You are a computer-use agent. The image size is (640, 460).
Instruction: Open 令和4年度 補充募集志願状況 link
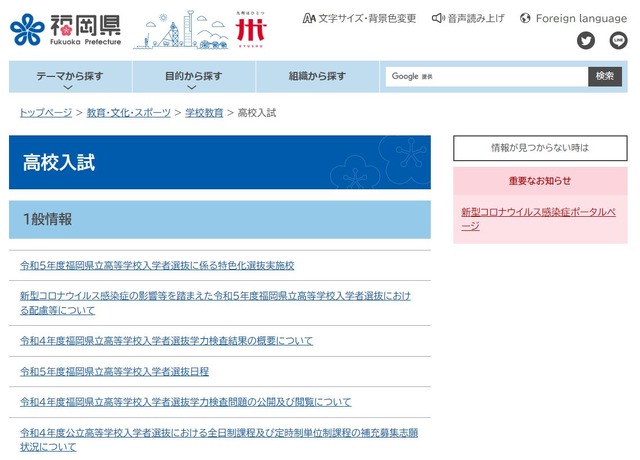(219, 440)
